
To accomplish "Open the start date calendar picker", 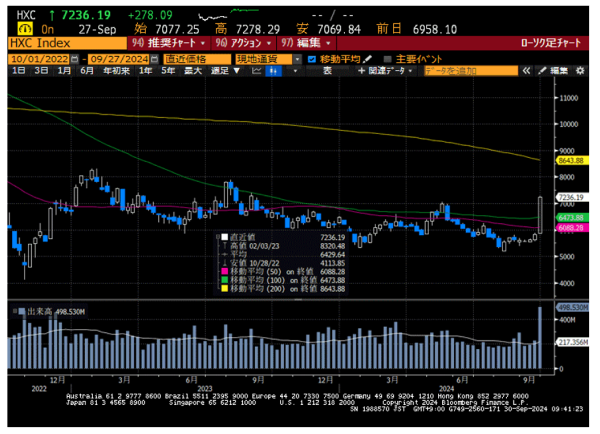I will tap(75, 60).
